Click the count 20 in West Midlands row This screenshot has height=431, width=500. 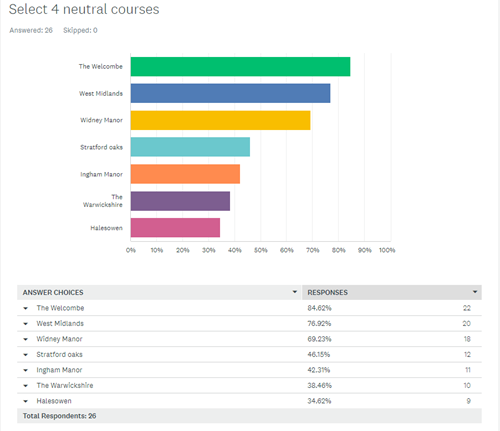pos(467,323)
